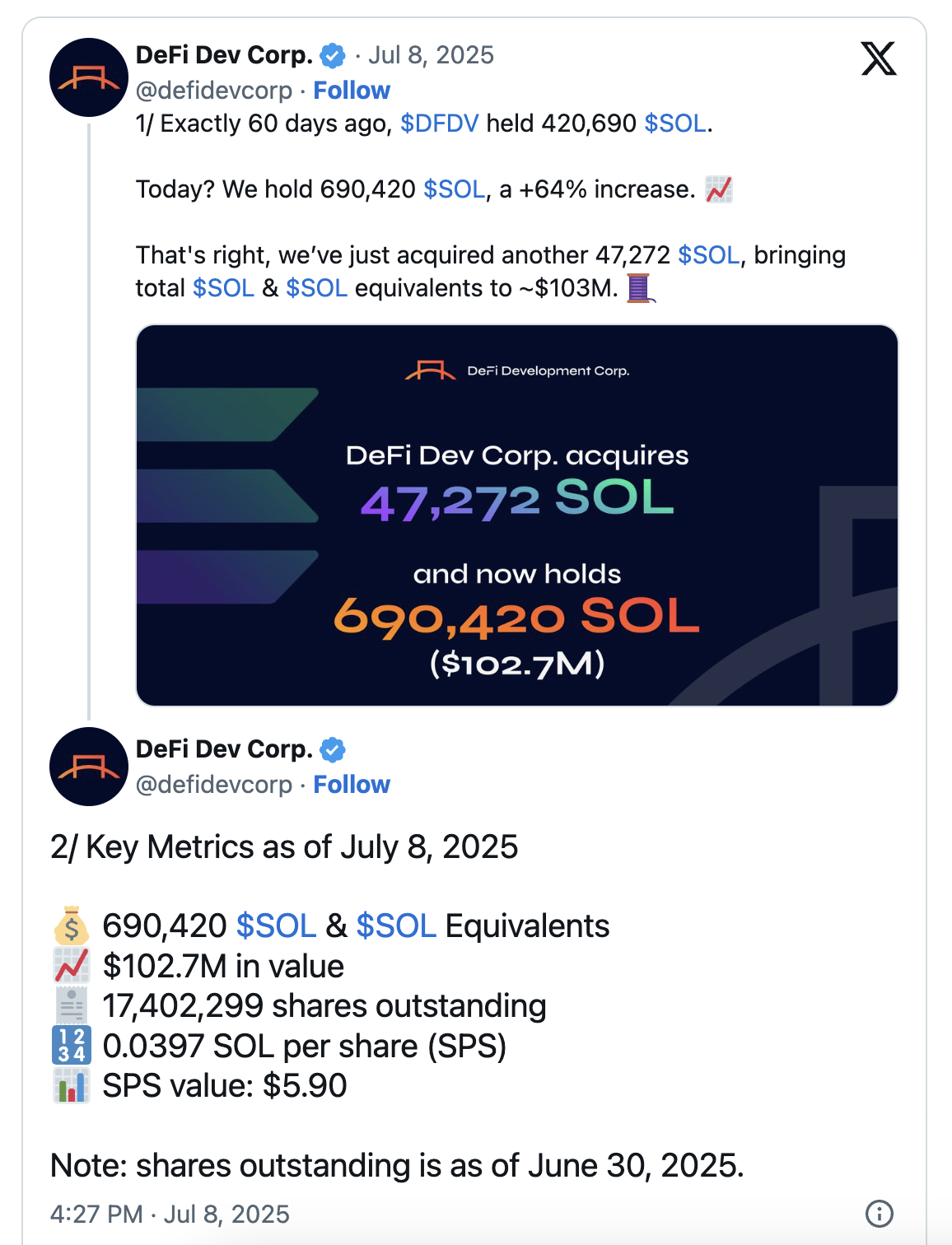Click verified badge in first tweet header

(333, 56)
